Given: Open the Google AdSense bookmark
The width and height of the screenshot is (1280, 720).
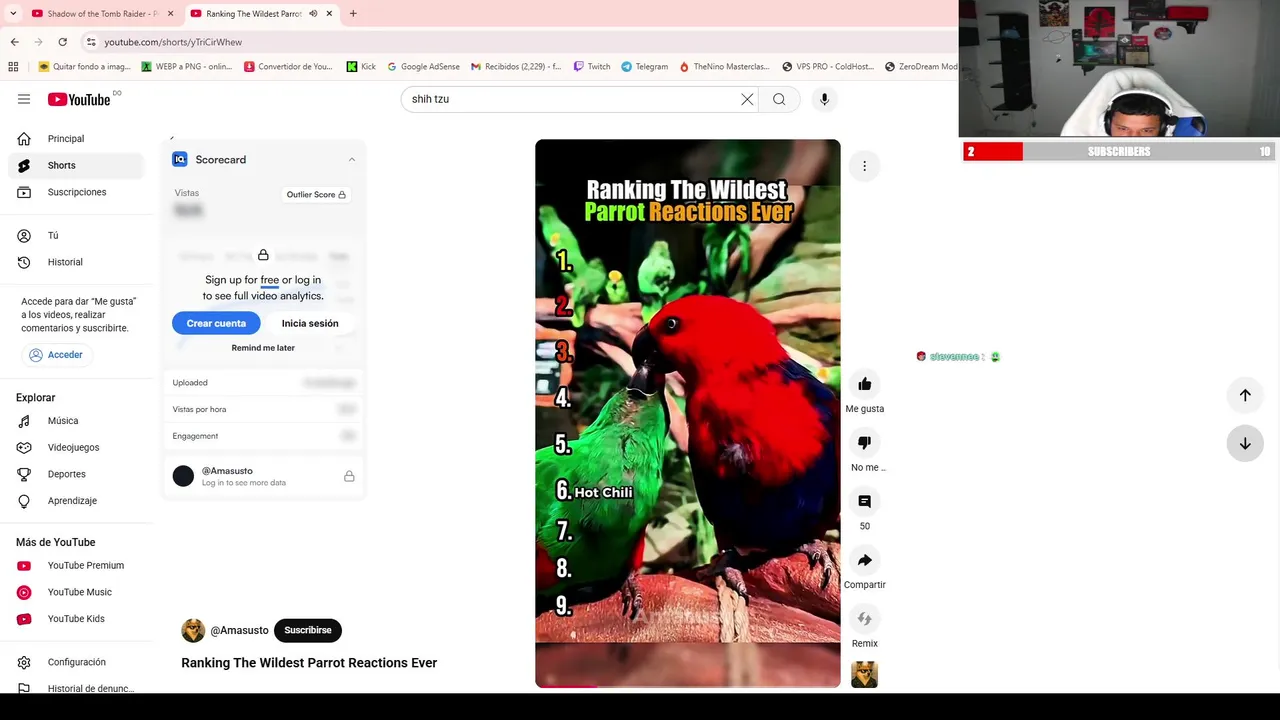Looking at the screenshot, I should pyautogui.click(x=424, y=67).
